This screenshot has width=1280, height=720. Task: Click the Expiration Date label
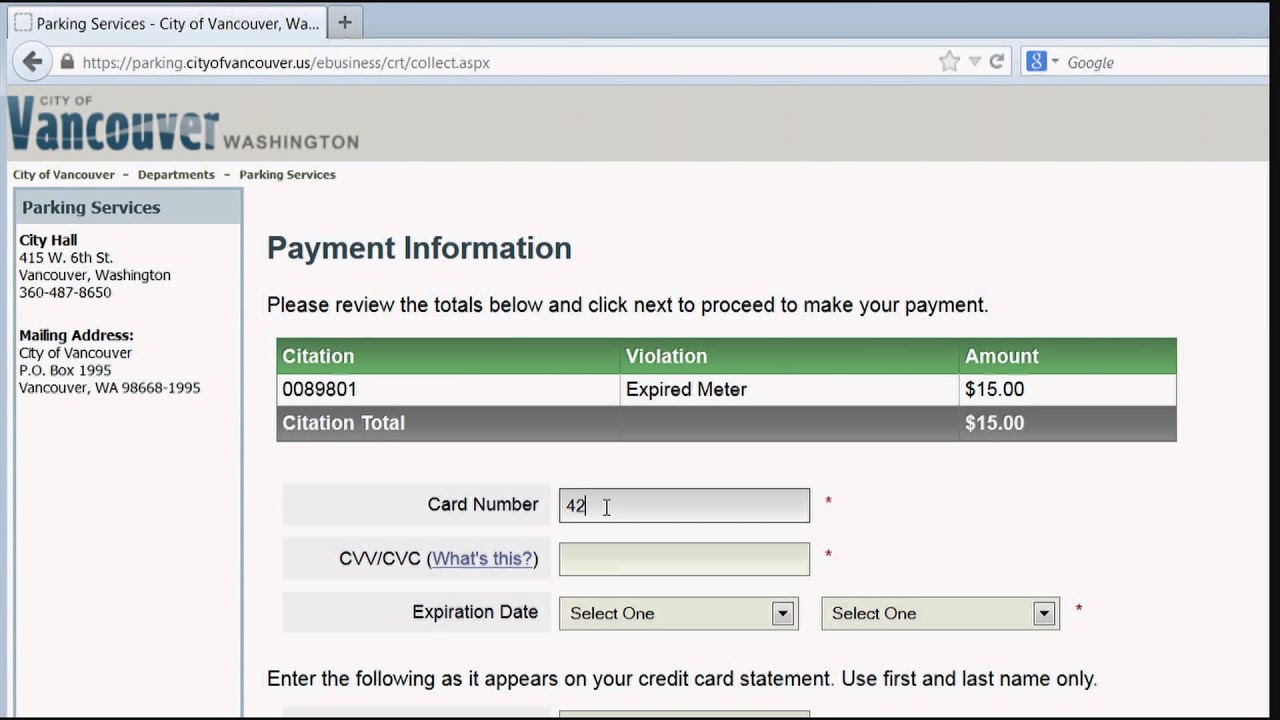[x=475, y=612]
